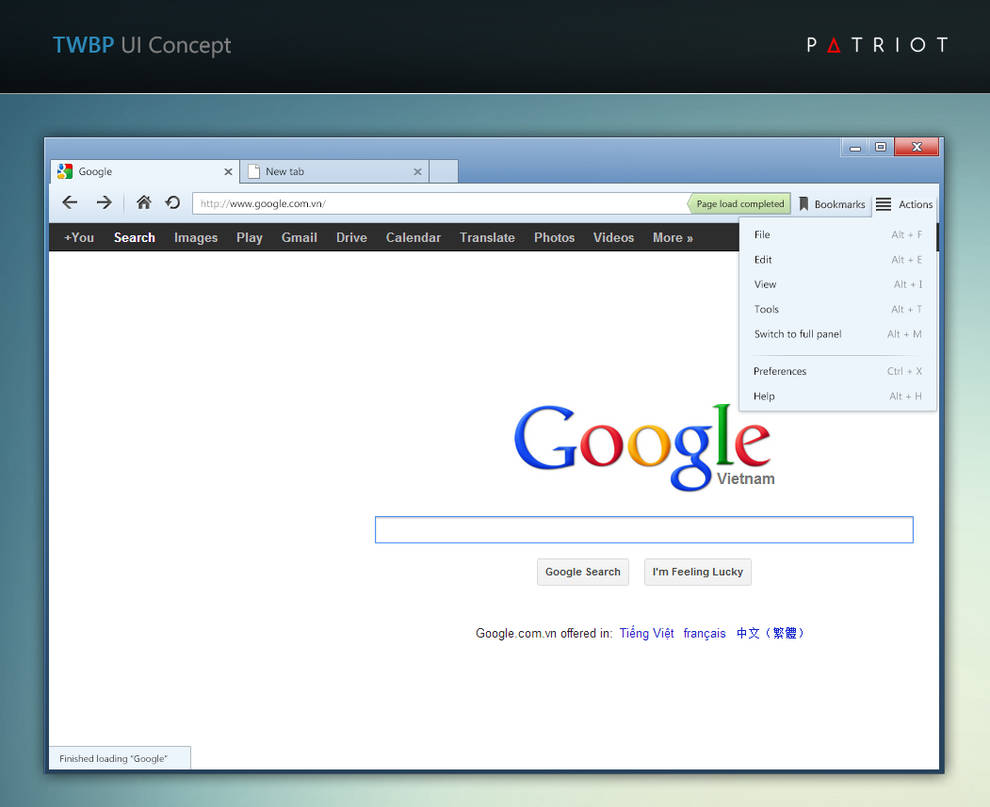The width and height of the screenshot is (990, 807).
Task: Open a new tab with the empty tab button
Action: (444, 171)
